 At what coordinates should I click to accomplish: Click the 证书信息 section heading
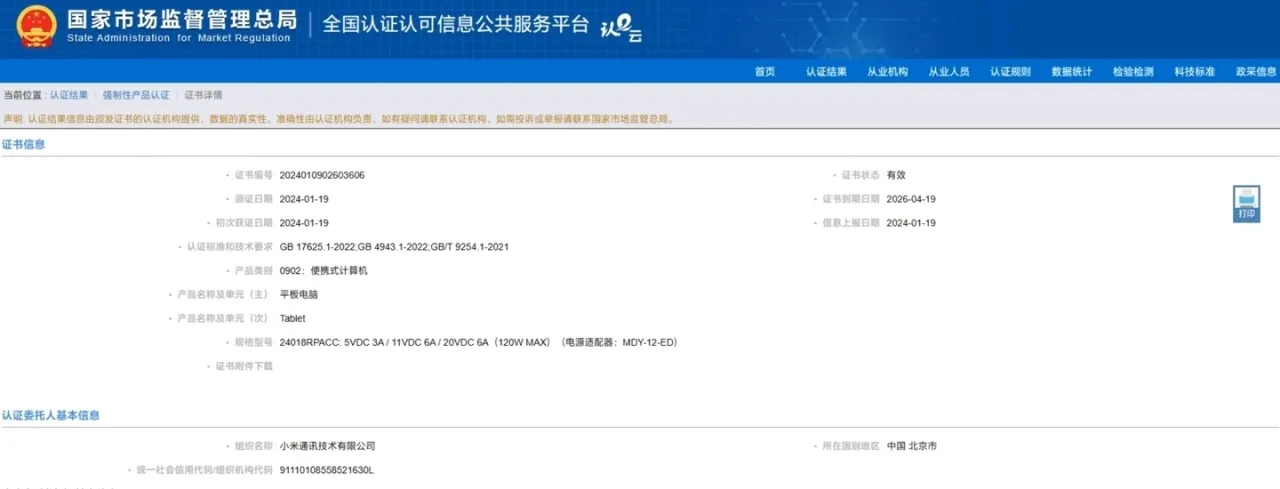[24, 145]
